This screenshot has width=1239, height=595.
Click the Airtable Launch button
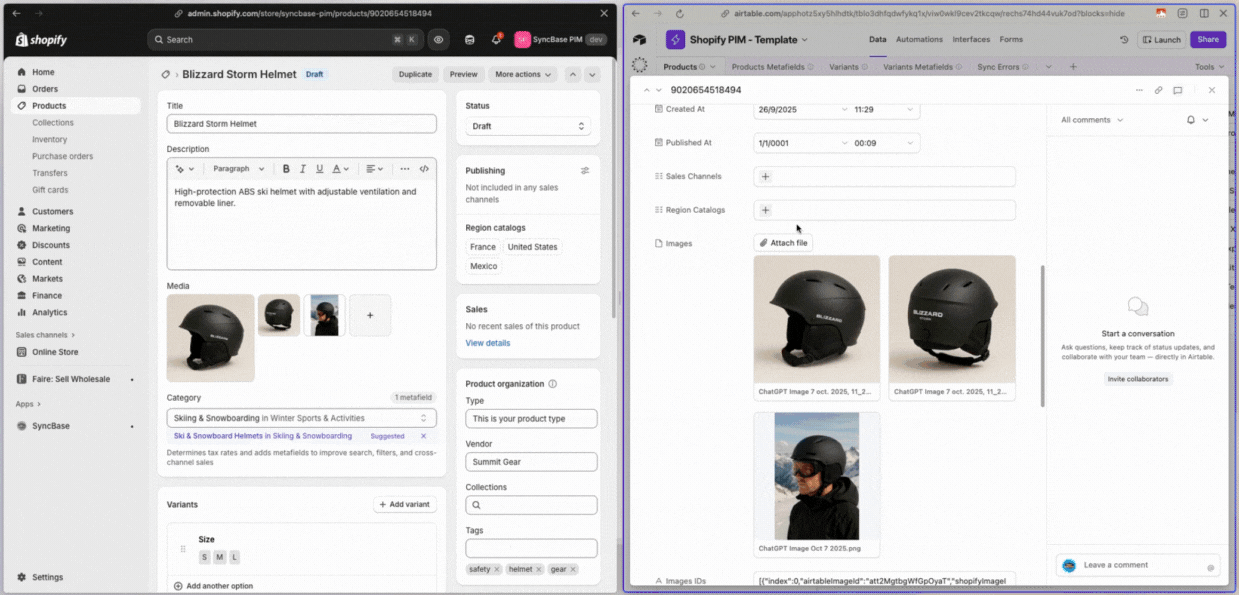coord(1161,40)
